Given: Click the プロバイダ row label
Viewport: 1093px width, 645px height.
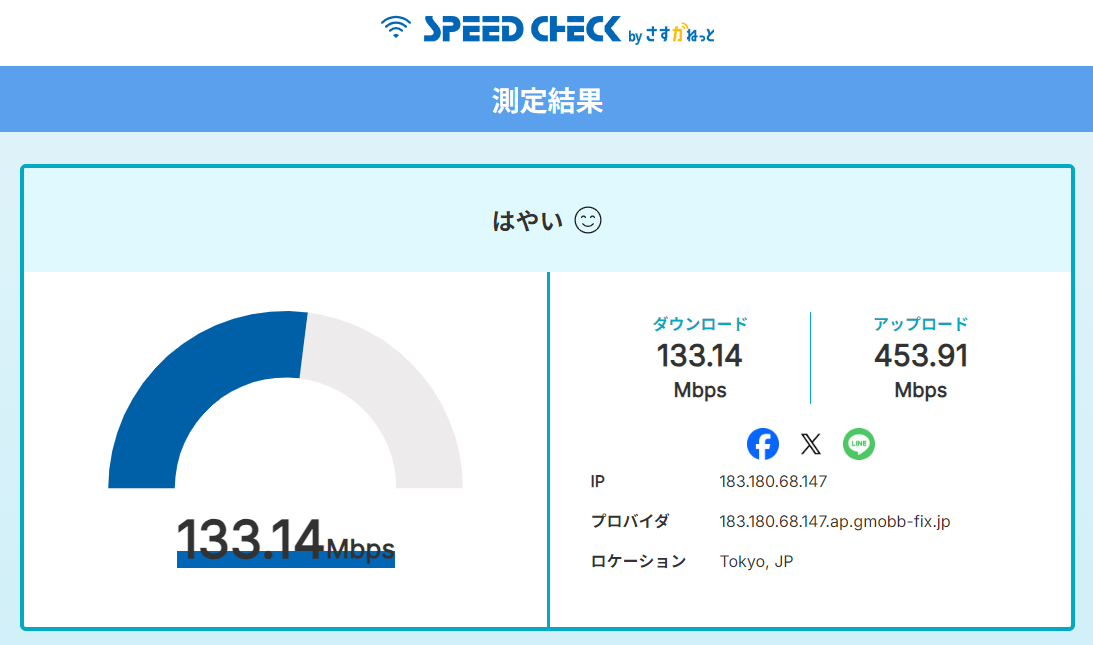Looking at the screenshot, I should pos(629,522).
